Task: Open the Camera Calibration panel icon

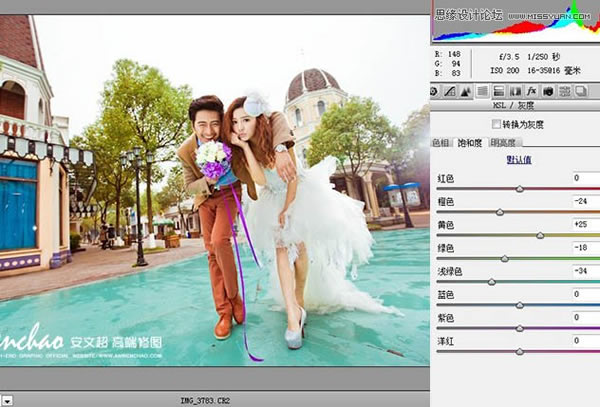Action: coord(548,91)
